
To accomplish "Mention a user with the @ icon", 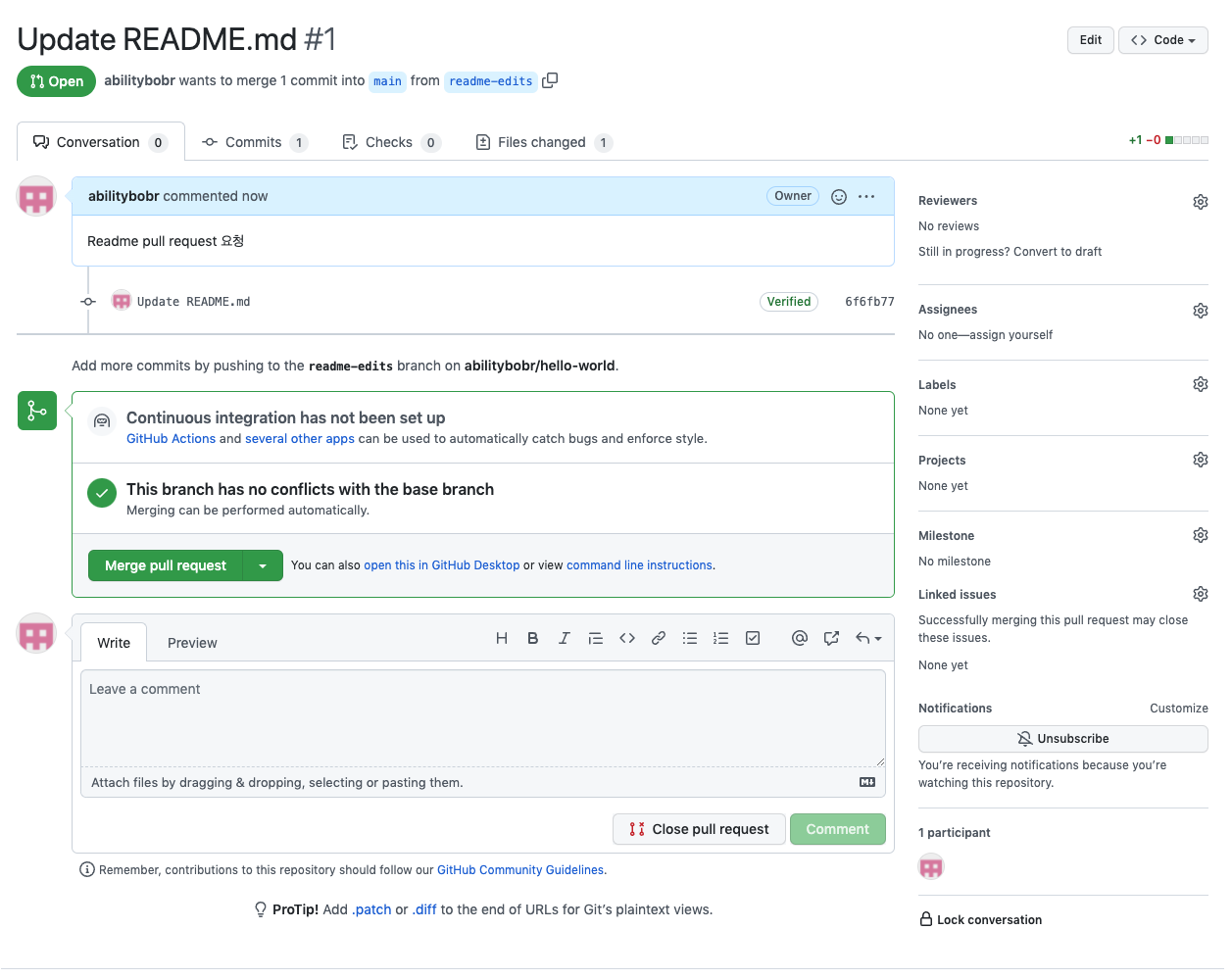I will [800, 638].
